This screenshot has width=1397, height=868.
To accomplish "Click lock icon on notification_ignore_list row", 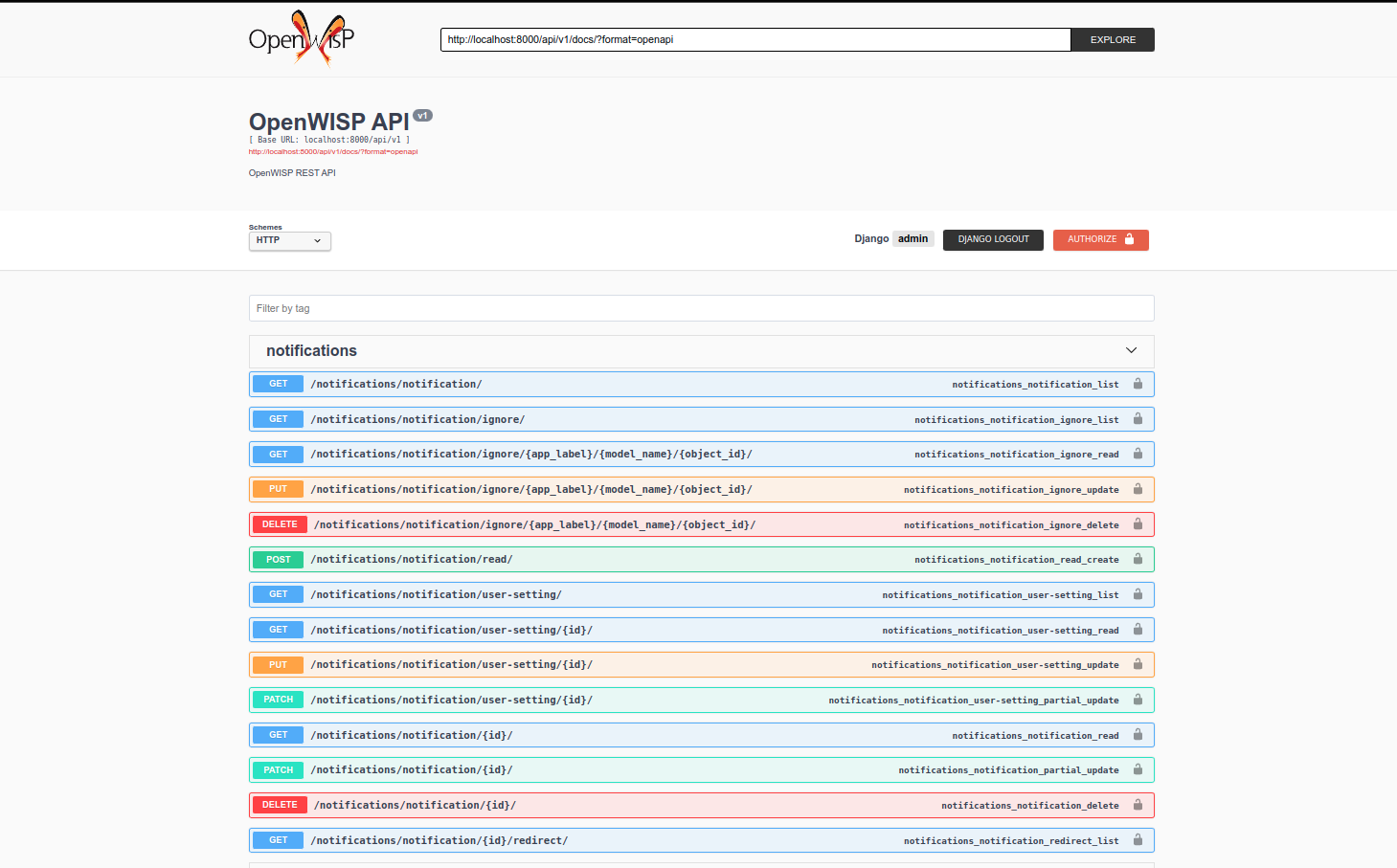I will 1138,419.
